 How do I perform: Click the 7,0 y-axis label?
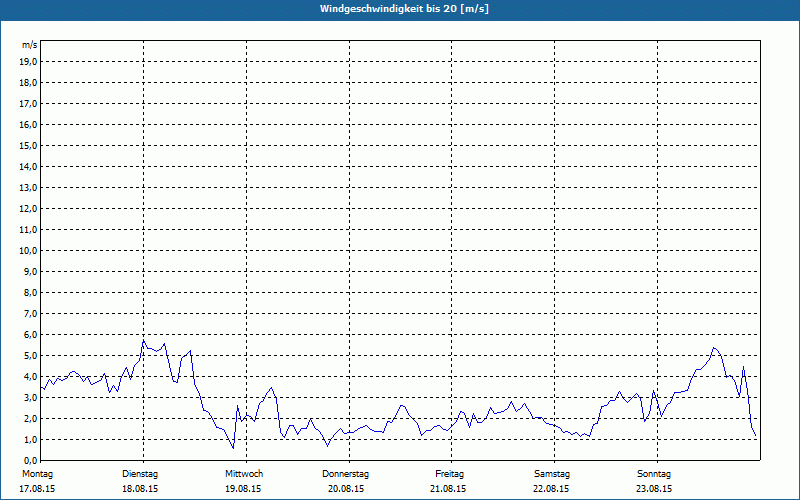pos(31,313)
